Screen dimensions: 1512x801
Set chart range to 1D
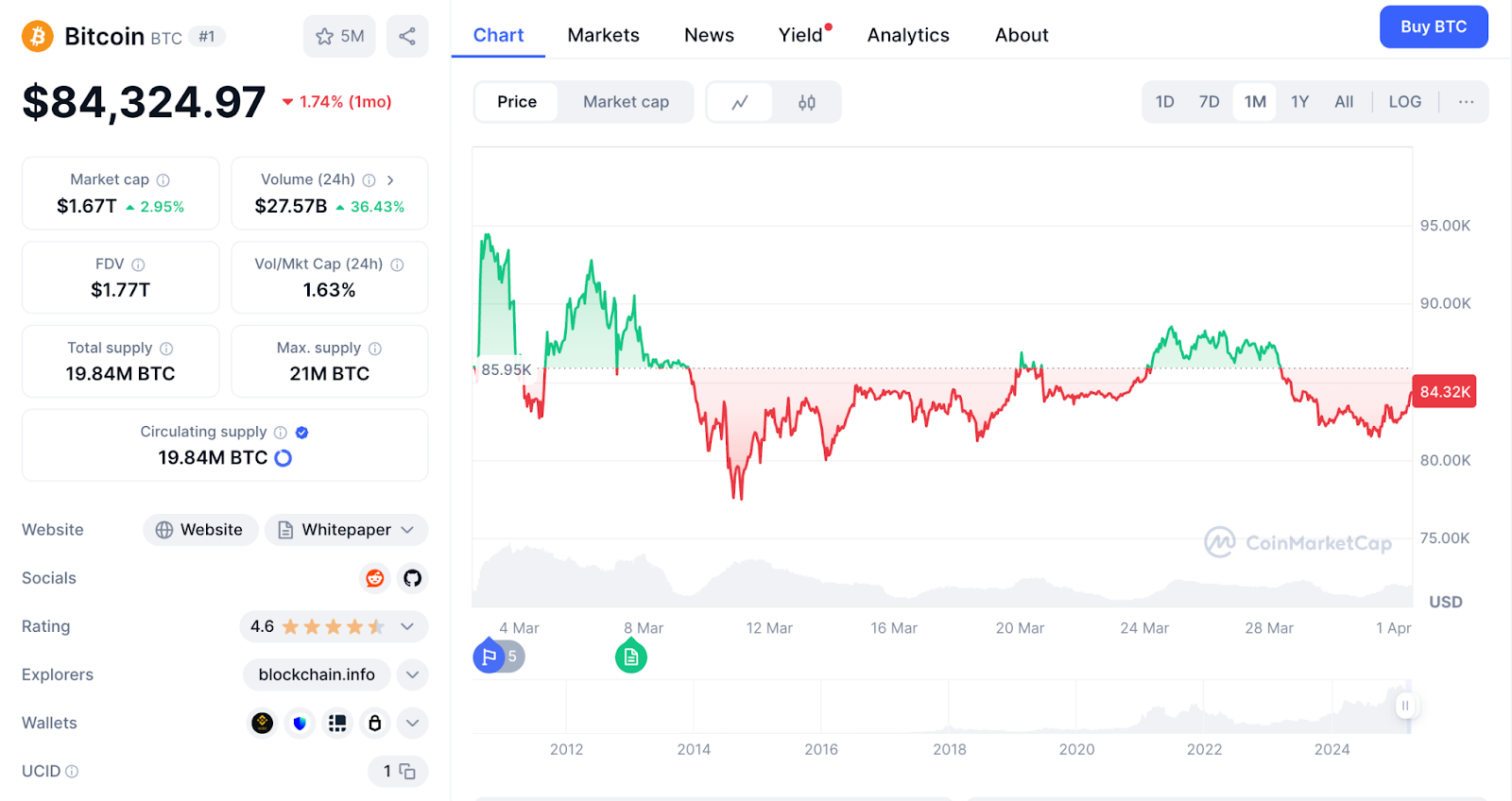point(1165,102)
